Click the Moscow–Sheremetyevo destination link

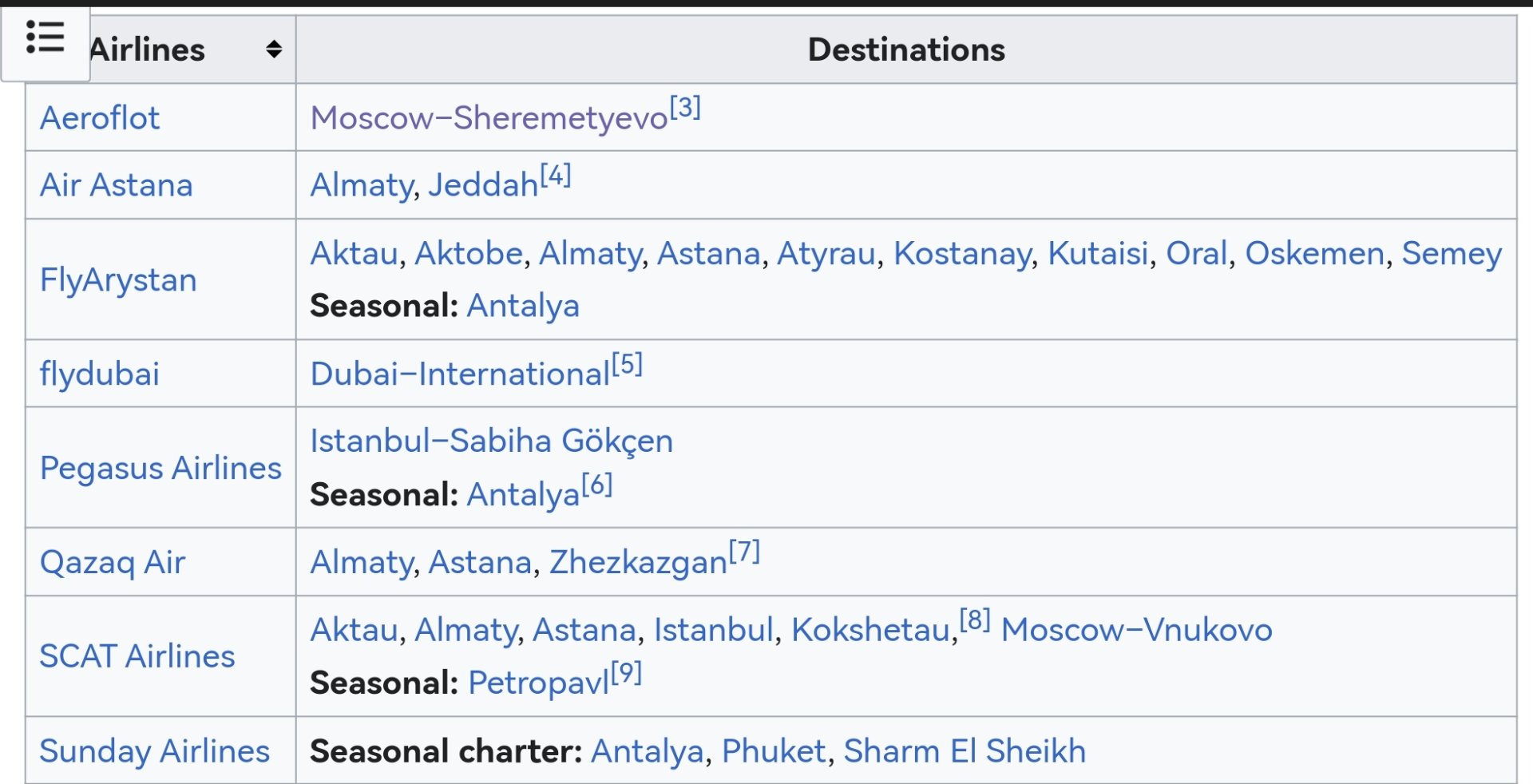pyautogui.click(x=488, y=118)
